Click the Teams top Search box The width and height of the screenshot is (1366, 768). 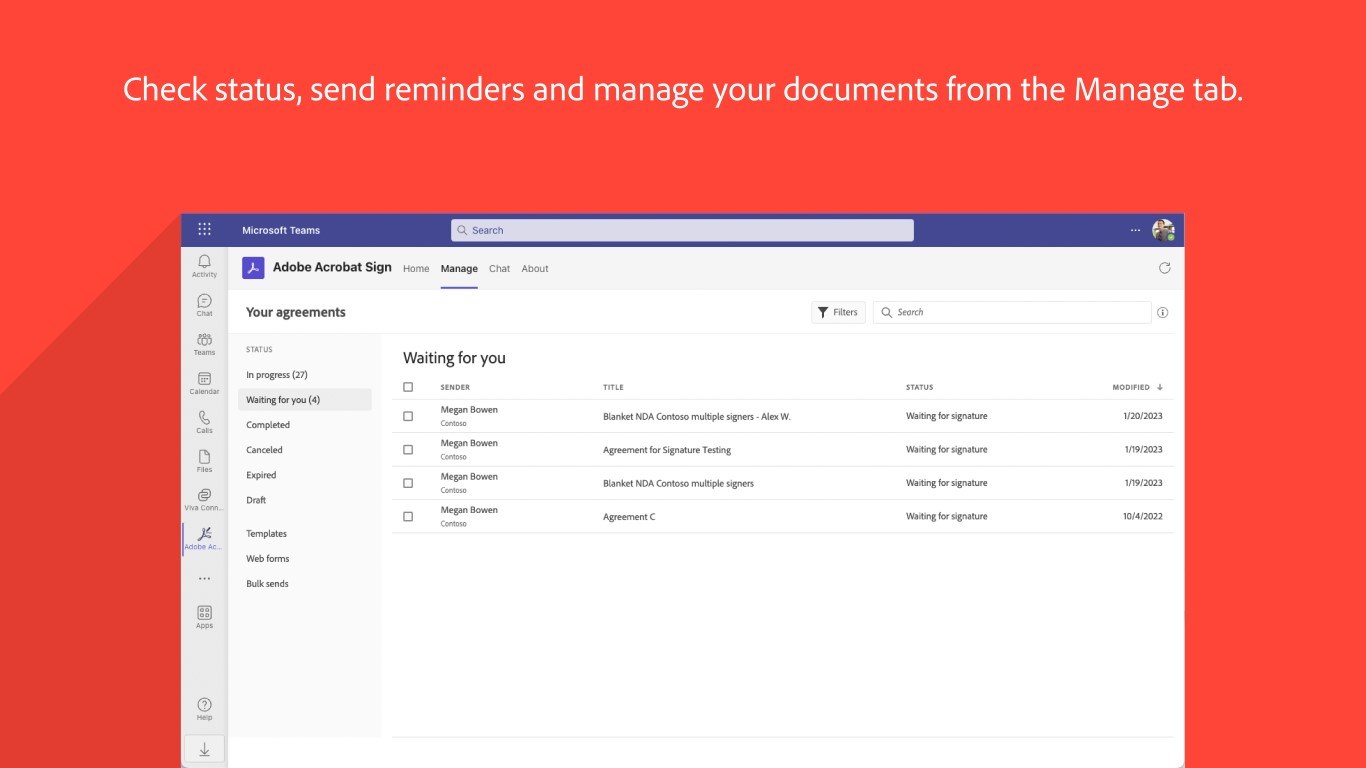coord(682,230)
